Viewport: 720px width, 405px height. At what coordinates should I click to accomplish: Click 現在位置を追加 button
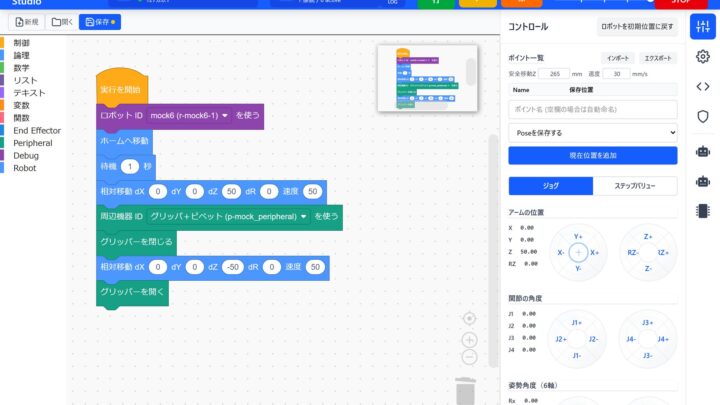(592, 155)
